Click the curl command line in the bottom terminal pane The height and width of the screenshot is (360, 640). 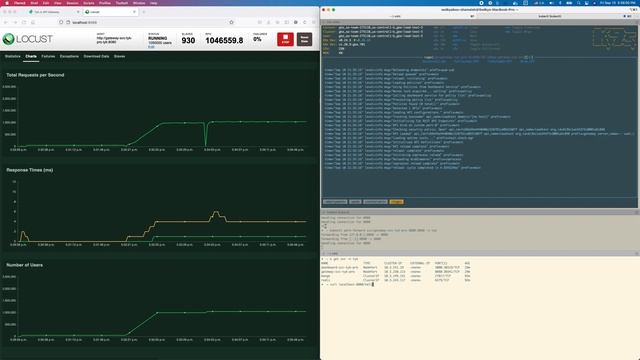pos(349,284)
